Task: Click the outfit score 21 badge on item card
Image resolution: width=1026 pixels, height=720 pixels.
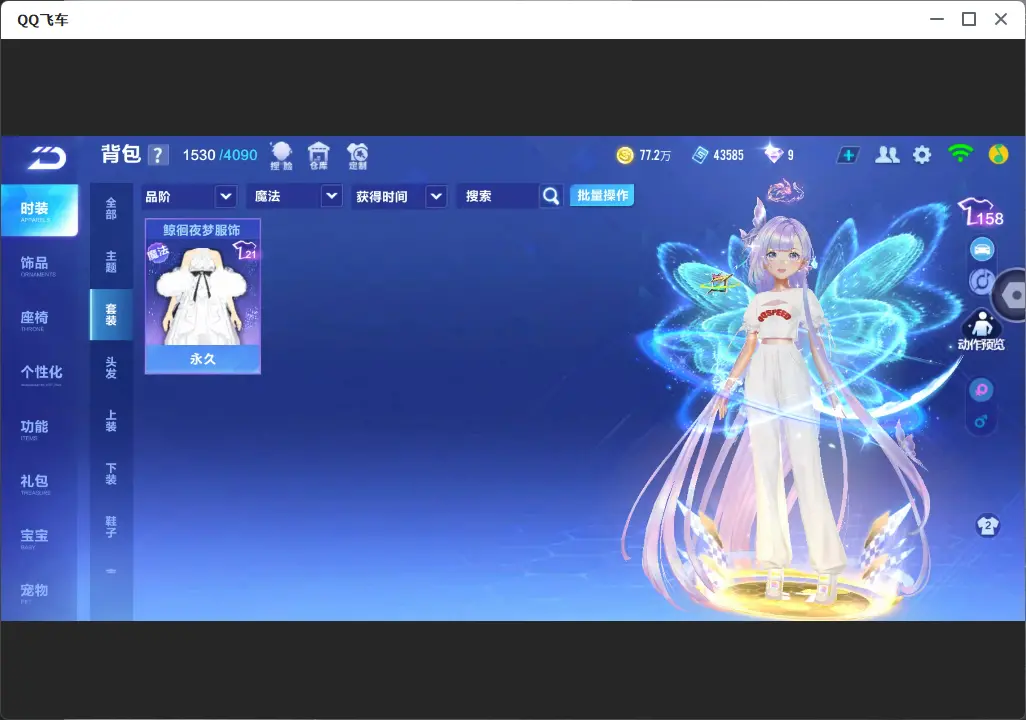Action: click(x=246, y=251)
